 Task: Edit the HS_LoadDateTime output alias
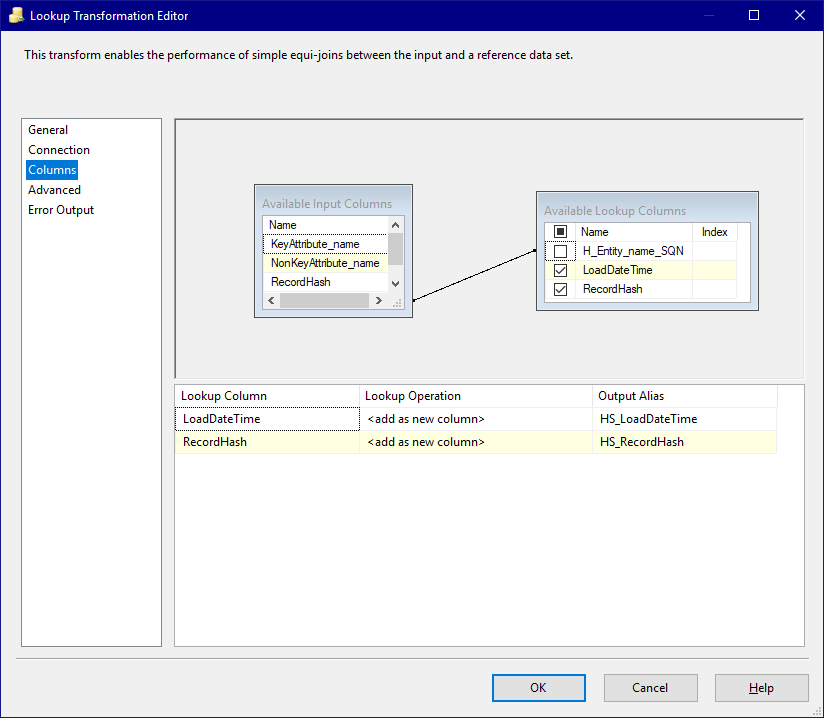(685, 419)
